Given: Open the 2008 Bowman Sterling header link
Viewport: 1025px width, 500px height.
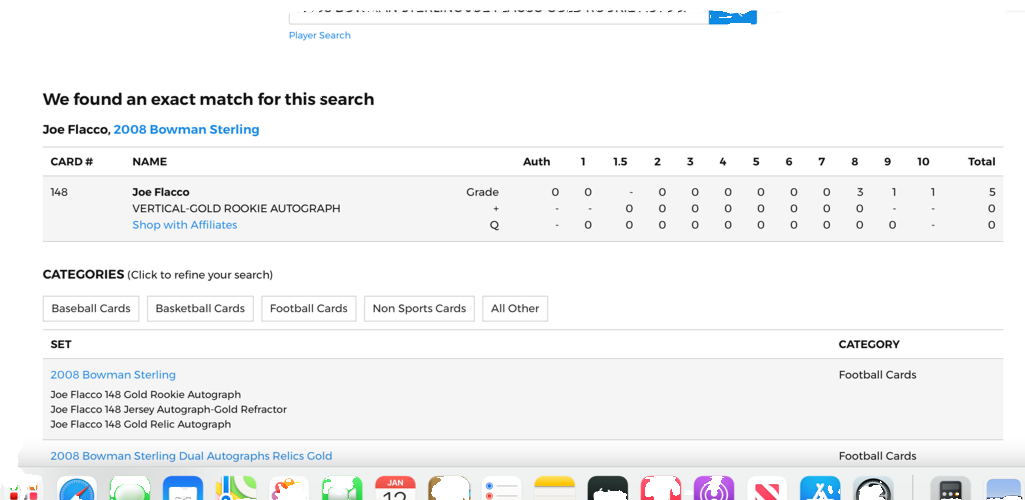Looking at the screenshot, I should (186, 129).
